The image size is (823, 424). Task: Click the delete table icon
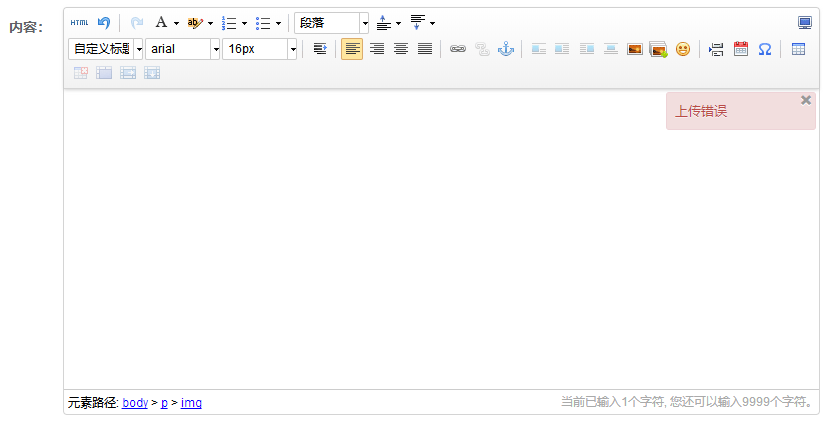point(81,73)
